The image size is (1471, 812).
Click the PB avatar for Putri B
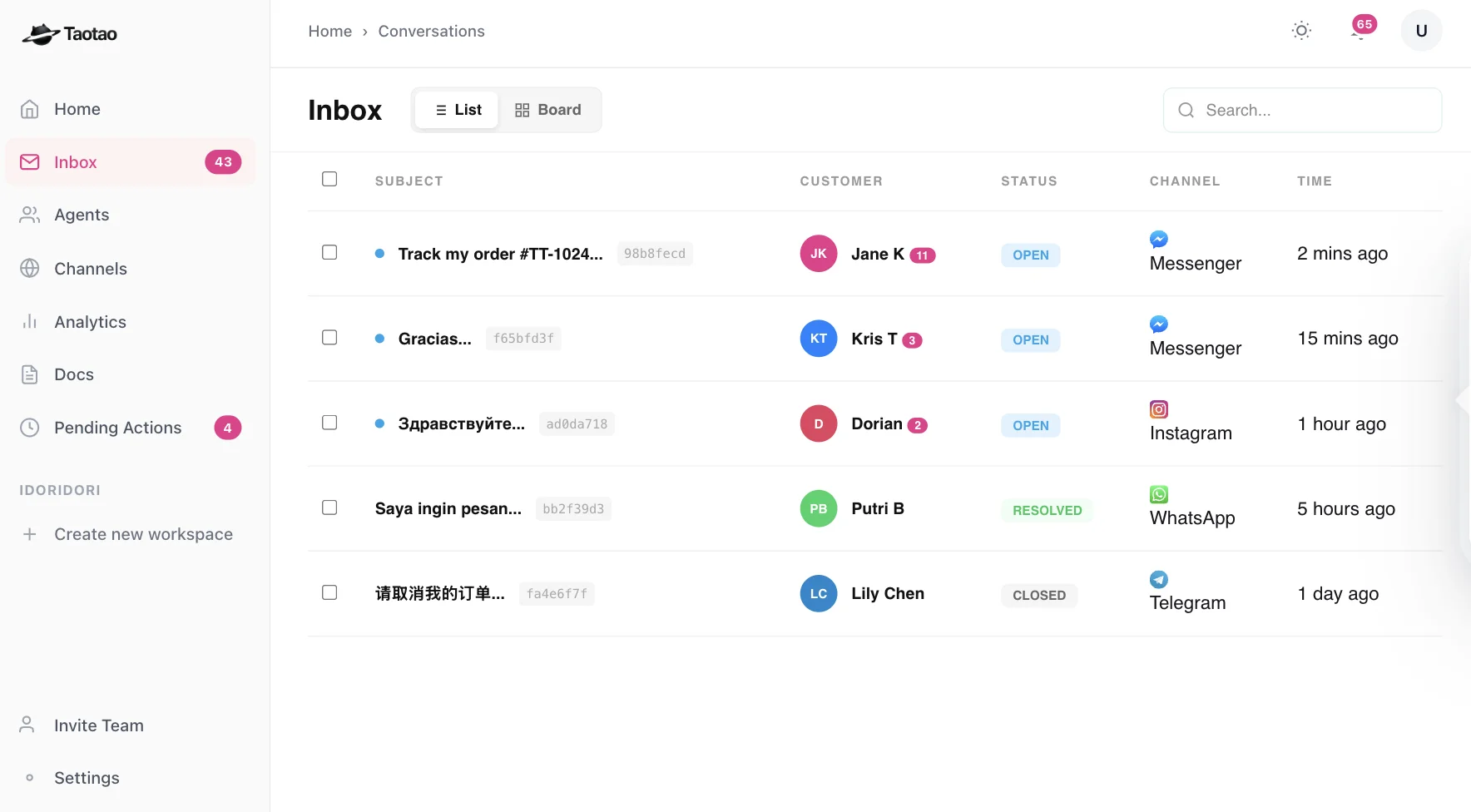(x=818, y=508)
